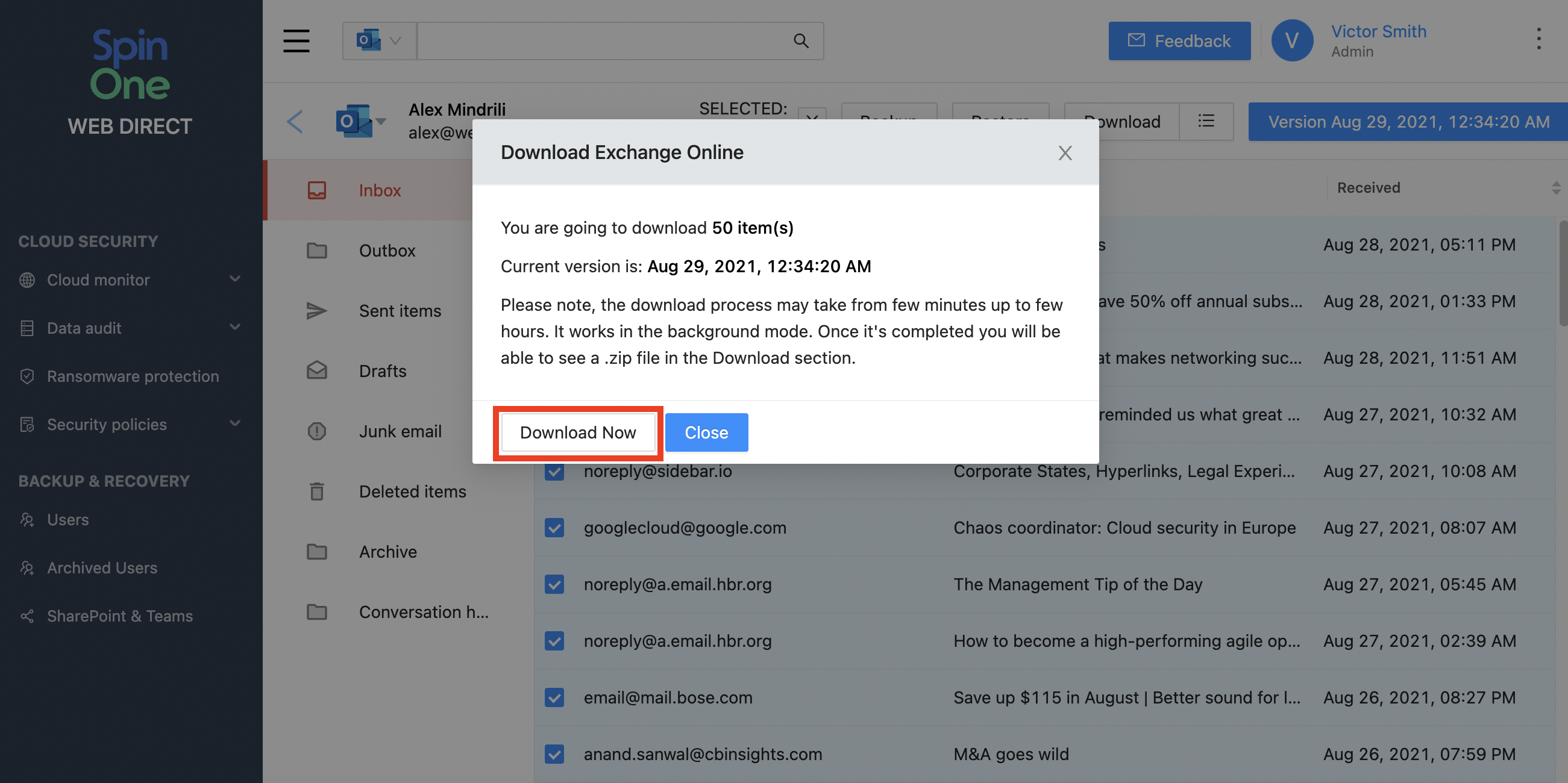
Task: Expand the Cloud monitor menu
Action: click(x=235, y=279)
